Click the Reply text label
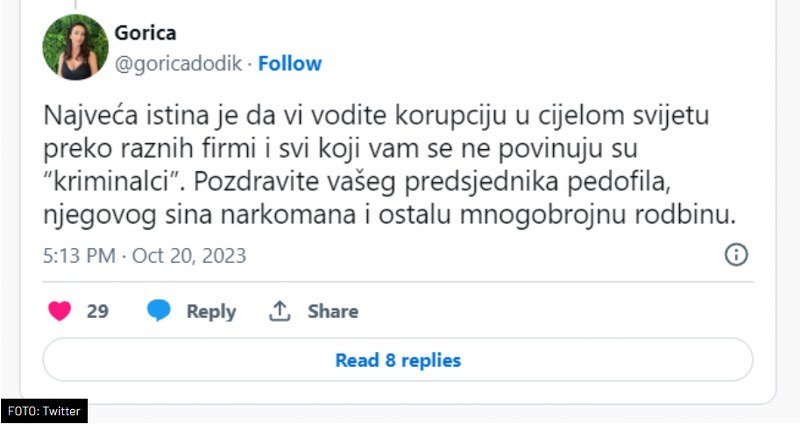This screenshot has height=424, width=800. (x=211, y=311)
